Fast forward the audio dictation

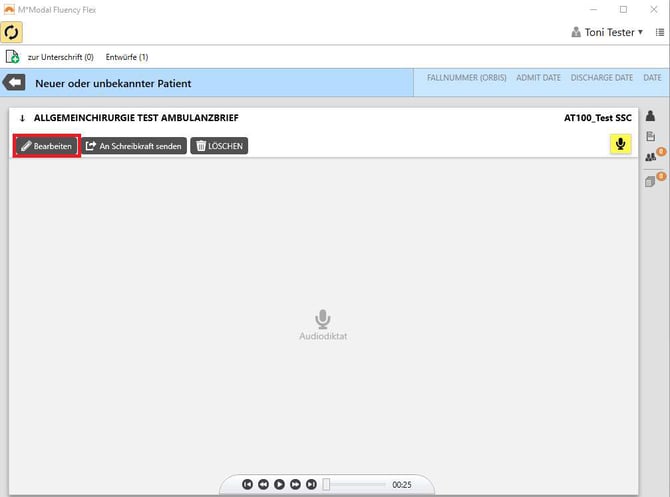(x=295, y=485)
